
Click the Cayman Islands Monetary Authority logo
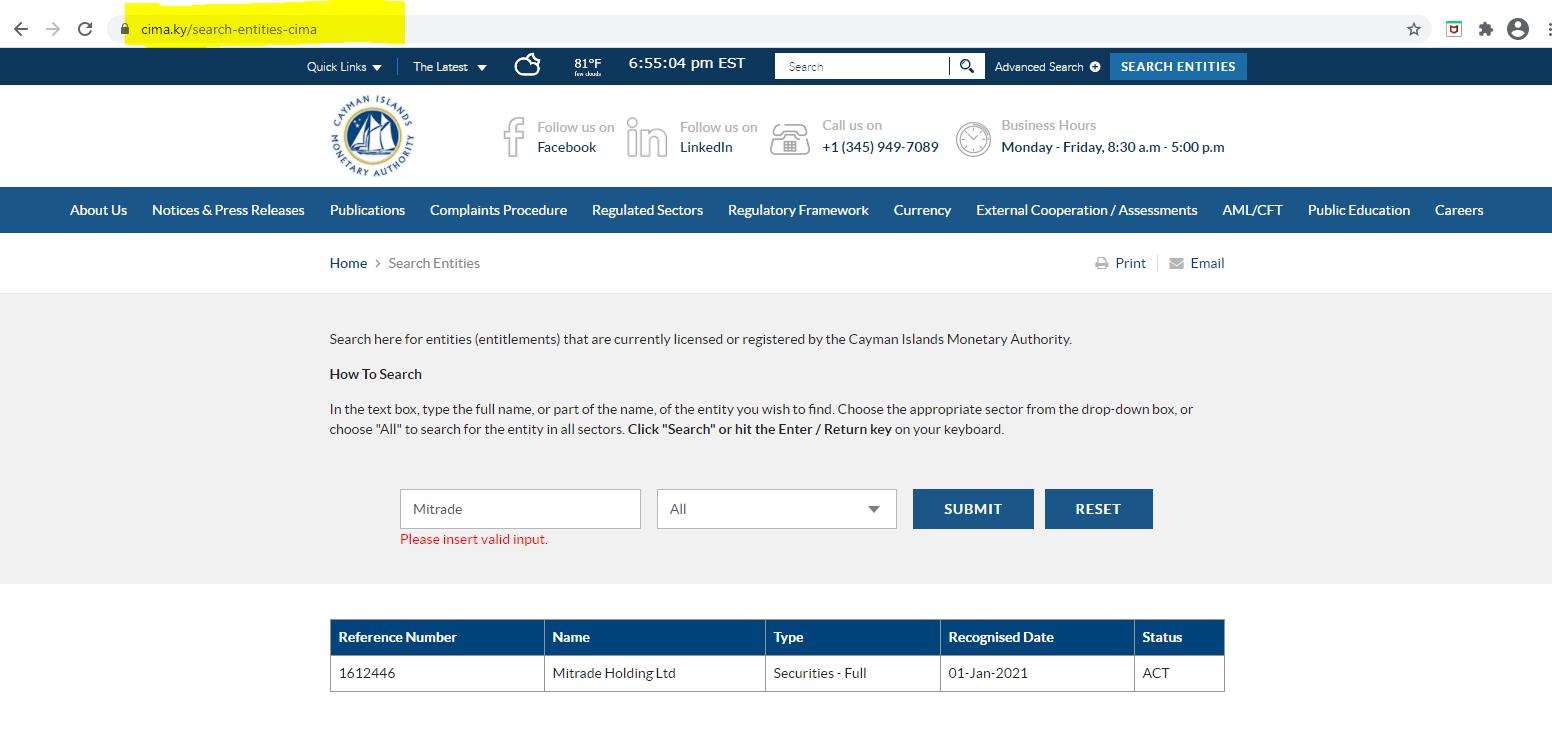372,136
